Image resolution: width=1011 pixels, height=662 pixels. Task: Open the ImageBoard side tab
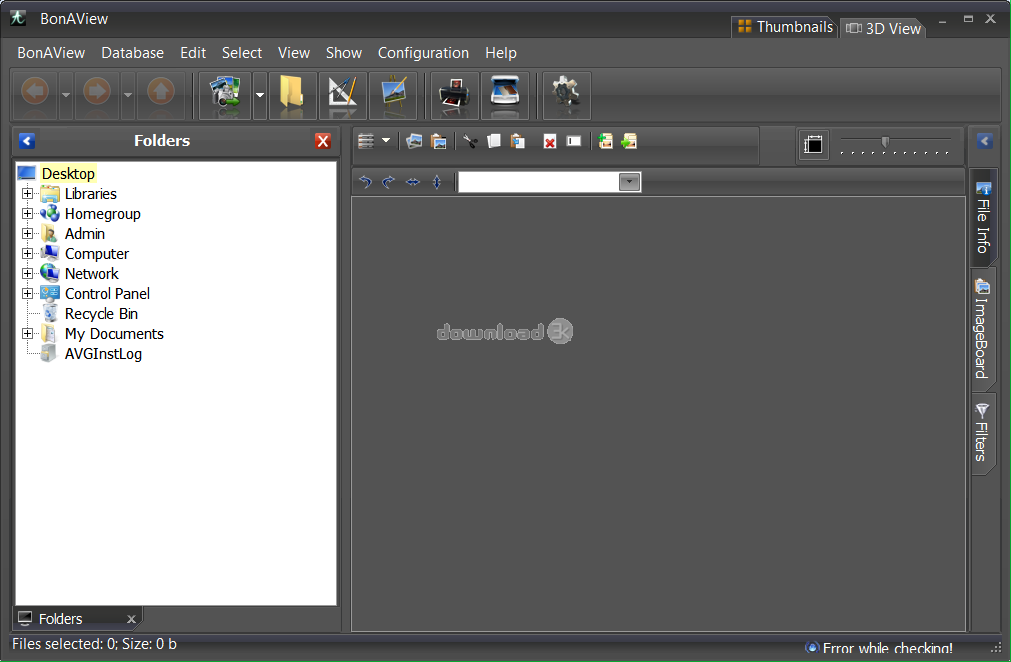981,329
